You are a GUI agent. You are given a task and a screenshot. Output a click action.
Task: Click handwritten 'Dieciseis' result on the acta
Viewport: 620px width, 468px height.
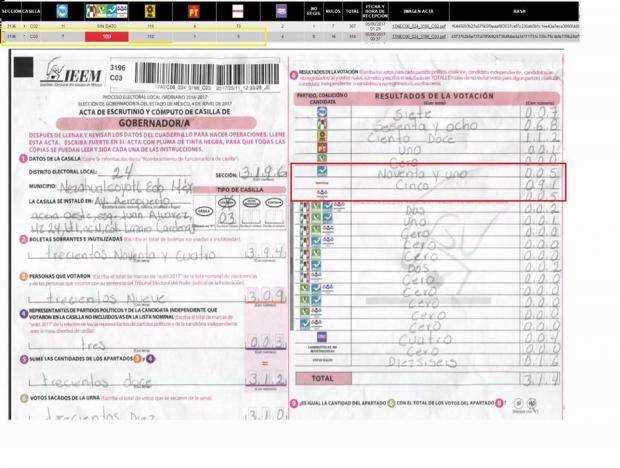422,362
